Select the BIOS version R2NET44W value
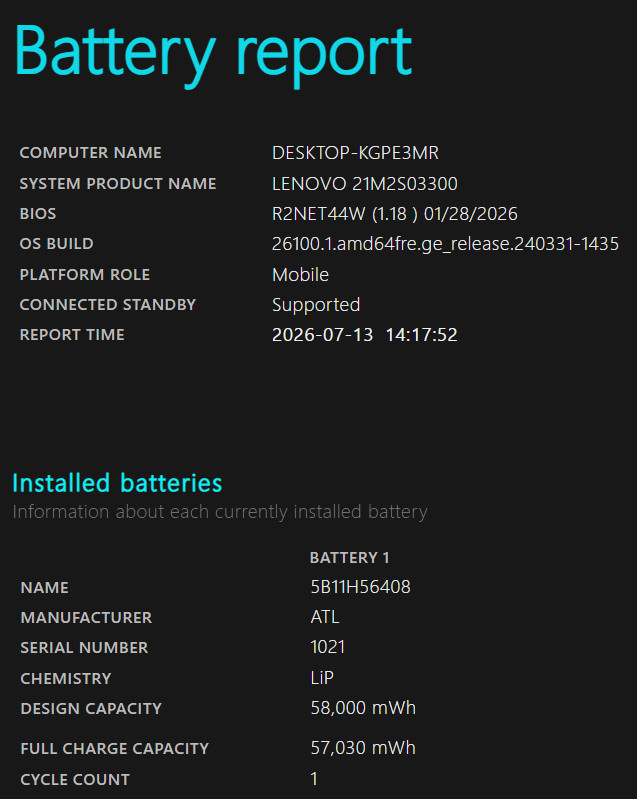Viewport: 637px width, 799px height. click(x=394, y=214)
